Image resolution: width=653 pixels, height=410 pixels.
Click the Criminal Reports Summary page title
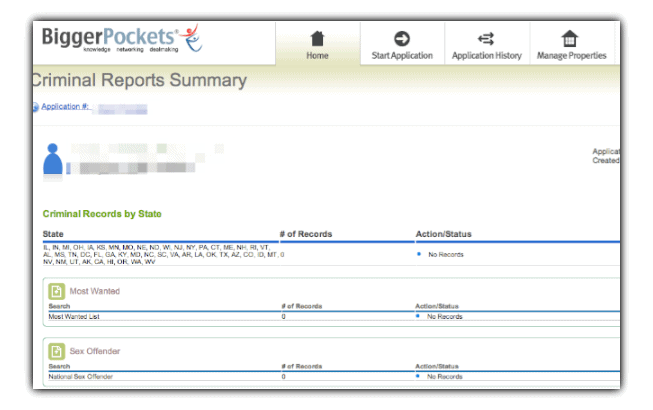139,81
